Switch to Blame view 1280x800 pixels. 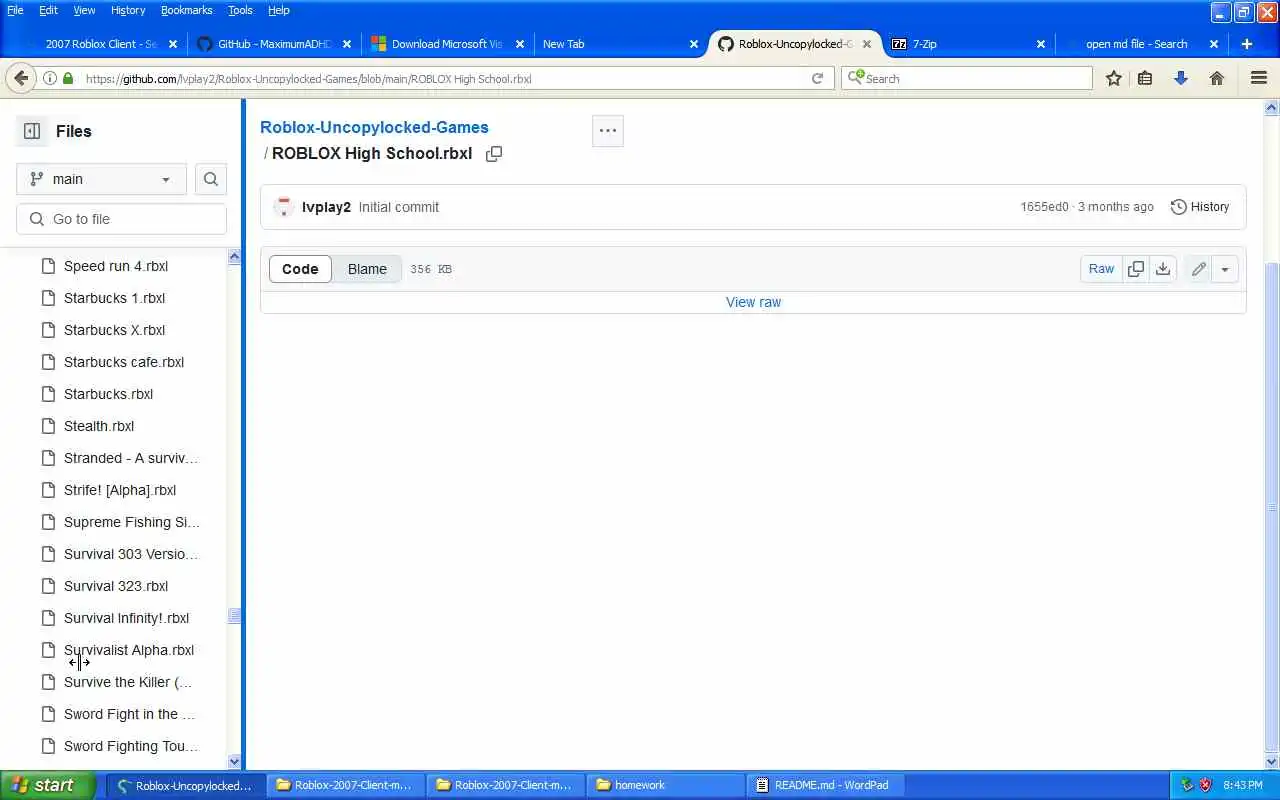click(367, 269)
